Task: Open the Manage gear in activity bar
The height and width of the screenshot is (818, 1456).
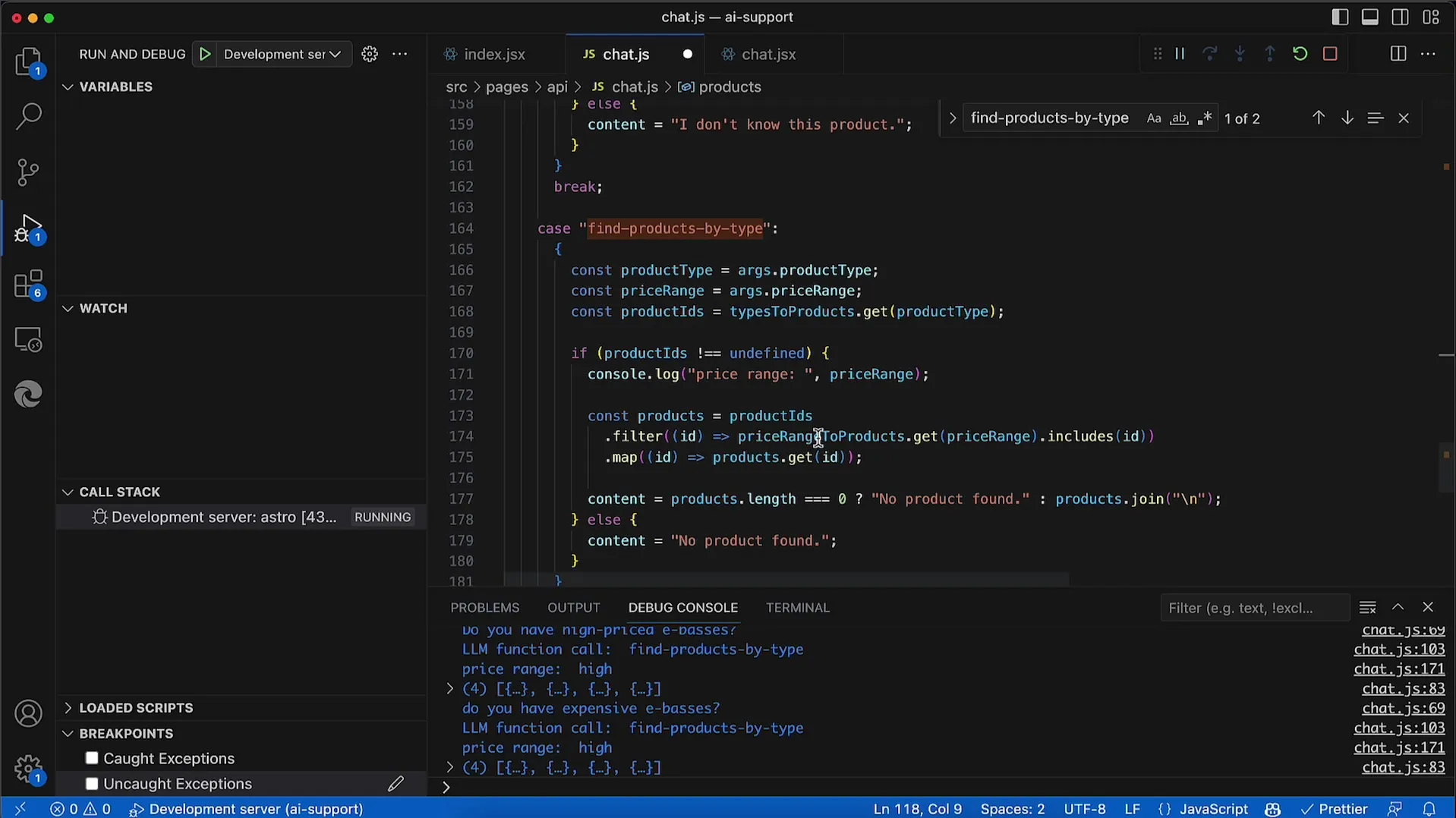Action: click(29, 769)
